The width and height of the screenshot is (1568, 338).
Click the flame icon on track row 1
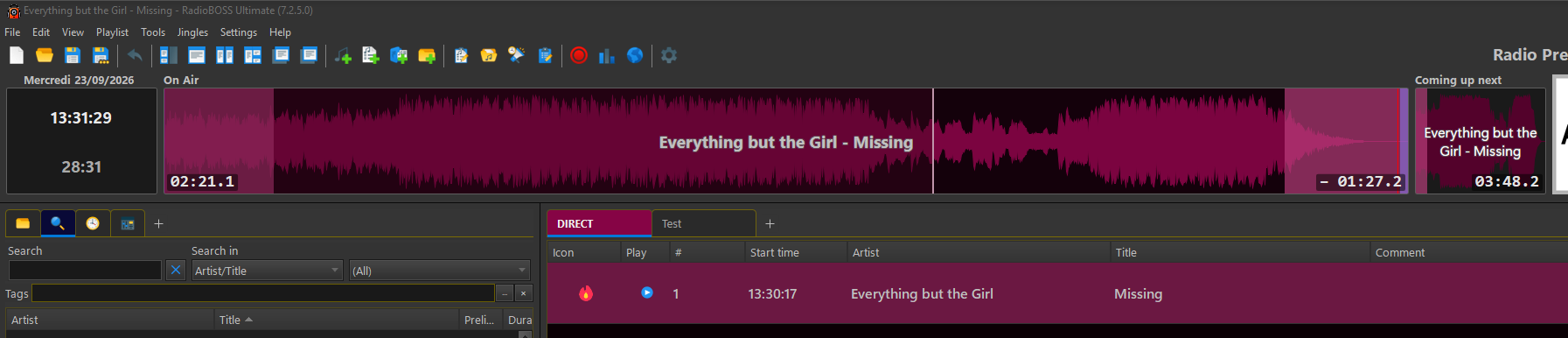click(x=586, y=293)
